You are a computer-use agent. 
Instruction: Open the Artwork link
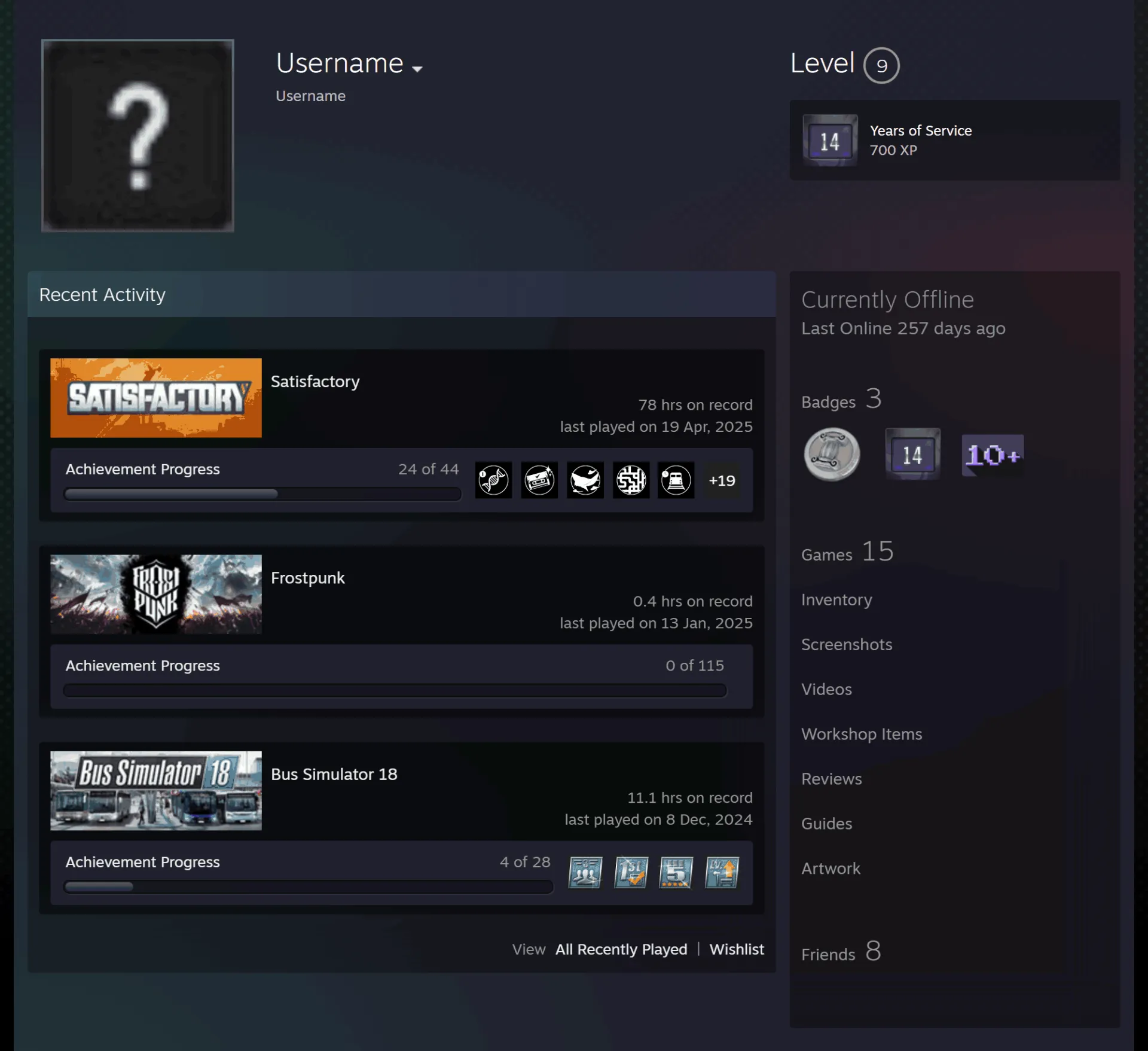831,869
